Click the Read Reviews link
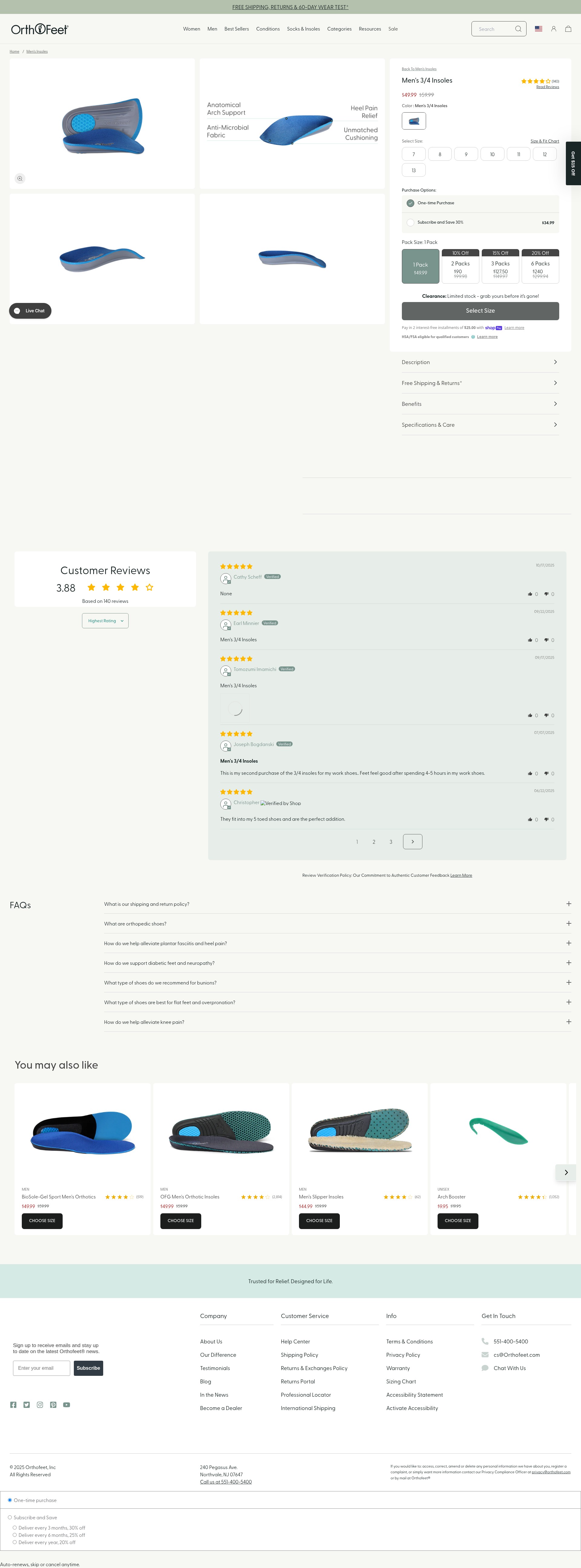 point(547,87)
